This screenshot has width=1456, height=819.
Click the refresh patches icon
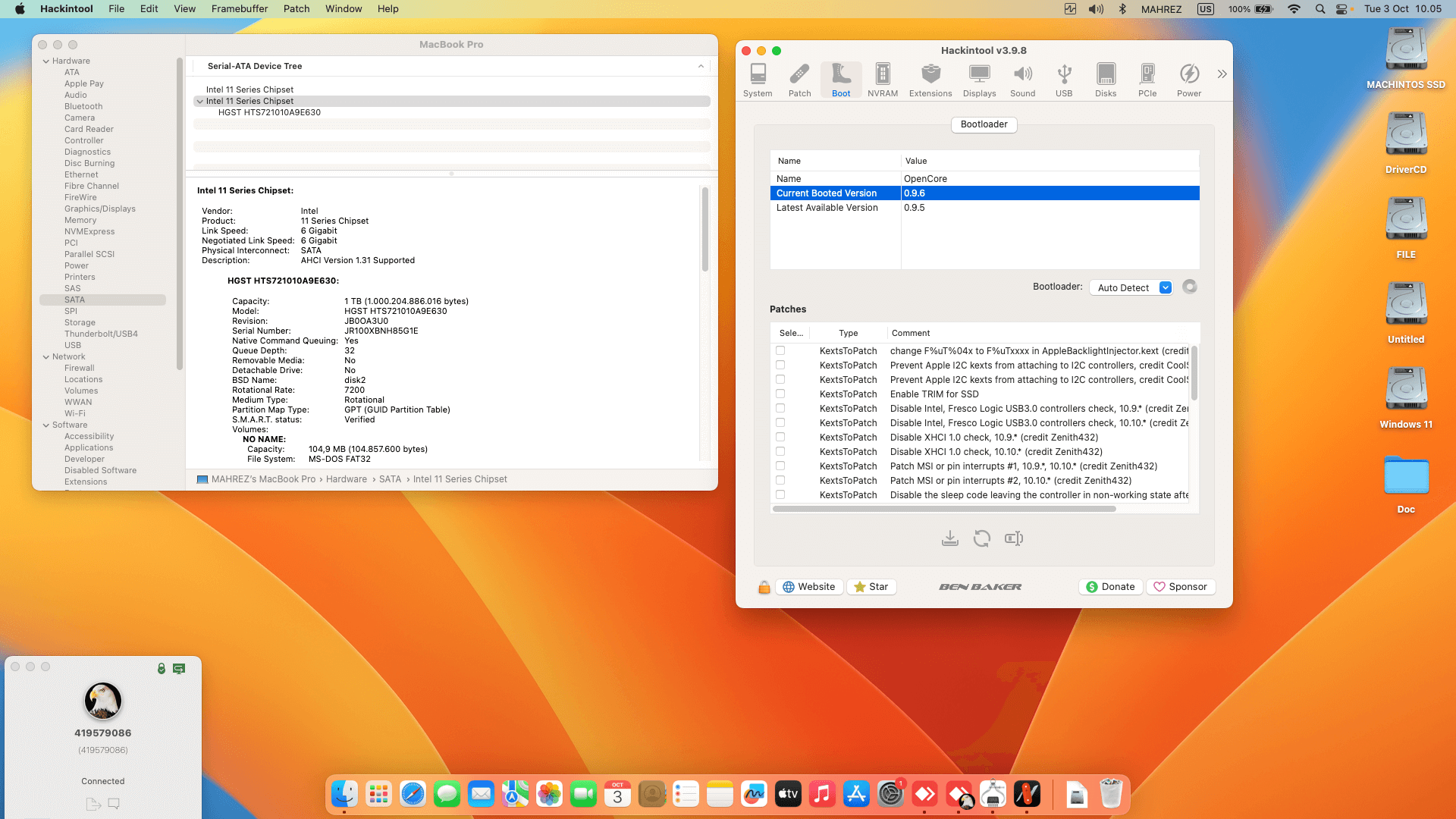tap(982, 538)
